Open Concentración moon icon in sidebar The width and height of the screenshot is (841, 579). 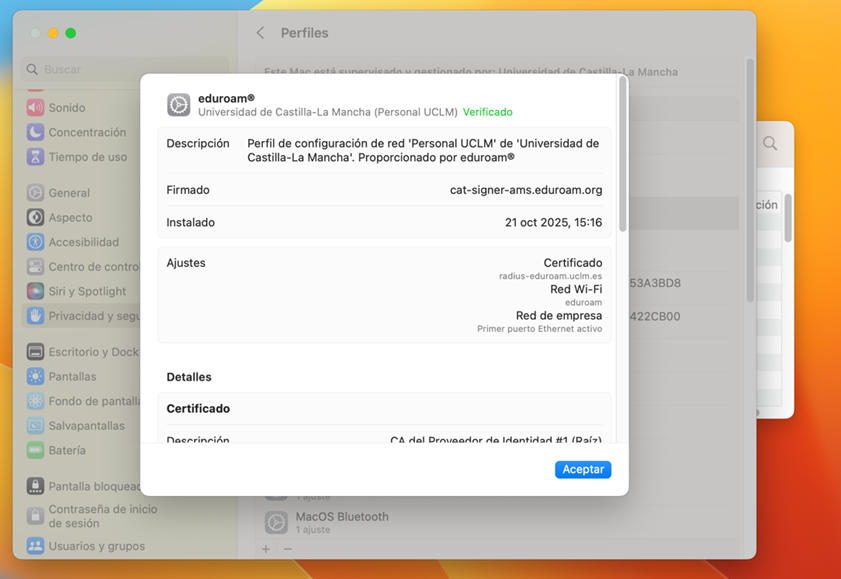pyautogui.click(x=35, y=132)
